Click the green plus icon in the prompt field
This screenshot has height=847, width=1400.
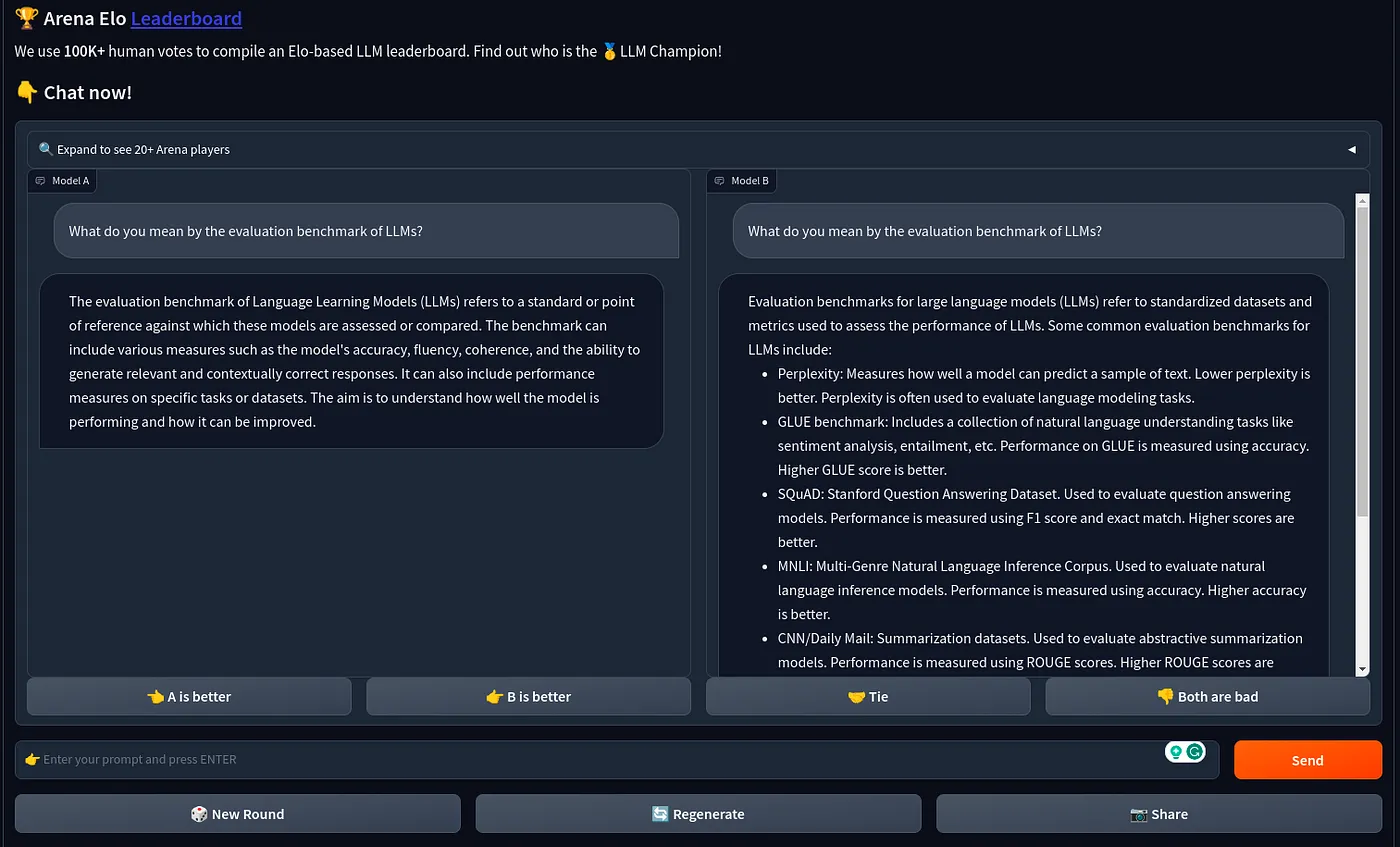[x=1176, y=752]
